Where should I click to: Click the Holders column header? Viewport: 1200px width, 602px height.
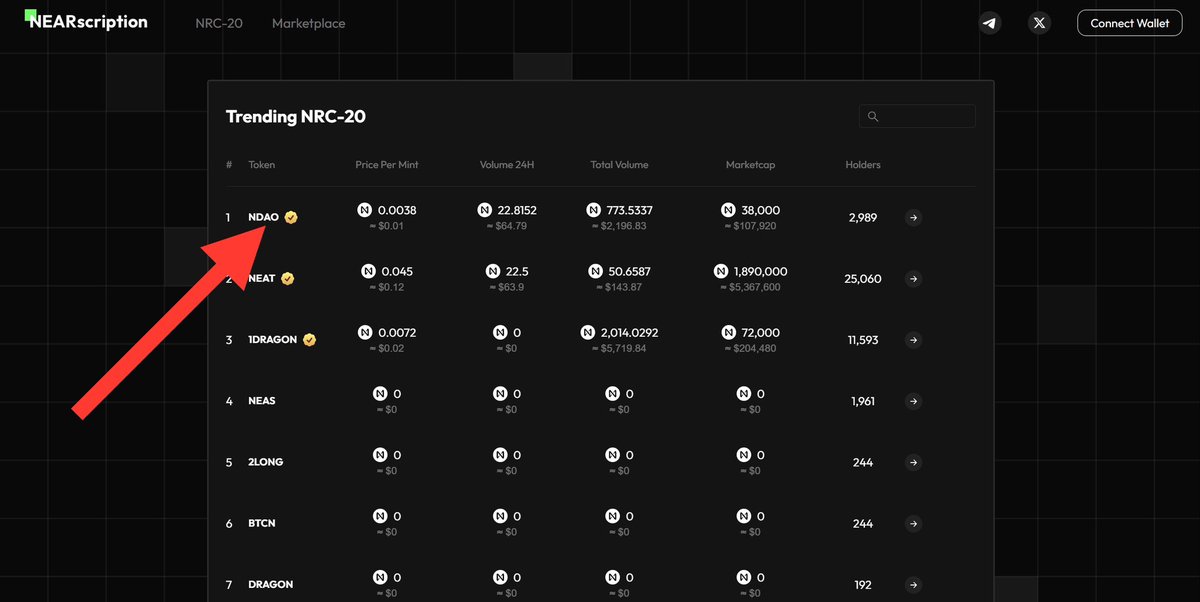[863, 165]
